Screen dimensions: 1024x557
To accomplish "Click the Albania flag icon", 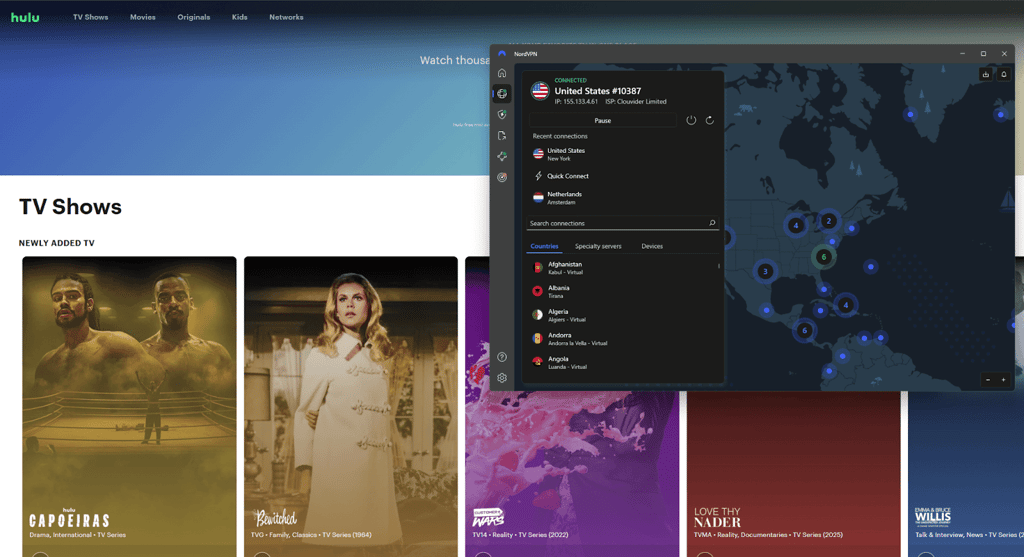I will [537, 291].
